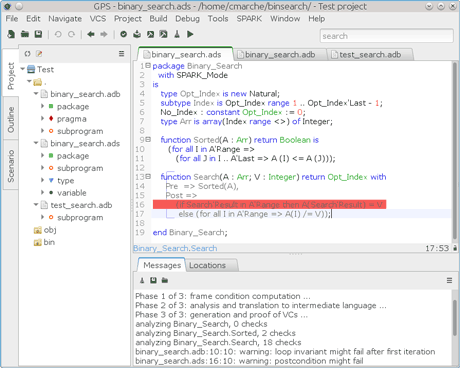The height and width of the screenshot is (368, 460).
Task: Open the SPARK menu
Action: pyautogui.click(x=249, y=19)
